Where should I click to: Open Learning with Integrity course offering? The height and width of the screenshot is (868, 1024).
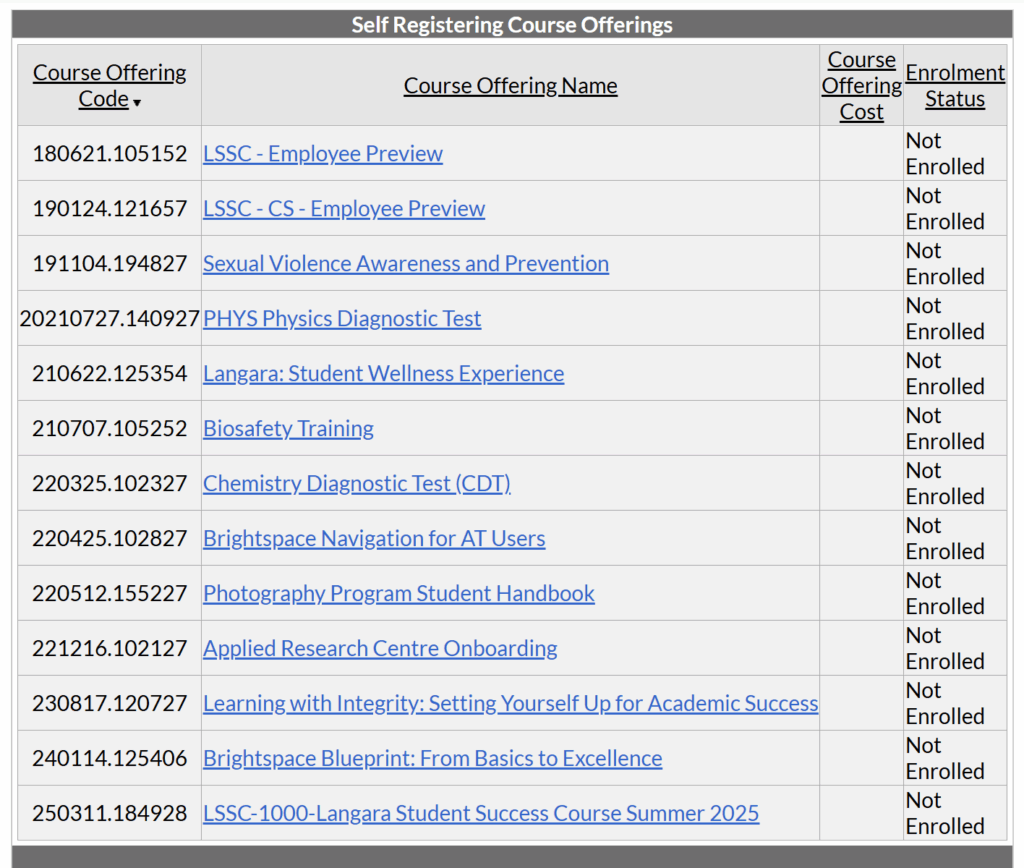(x=510, y=703)
